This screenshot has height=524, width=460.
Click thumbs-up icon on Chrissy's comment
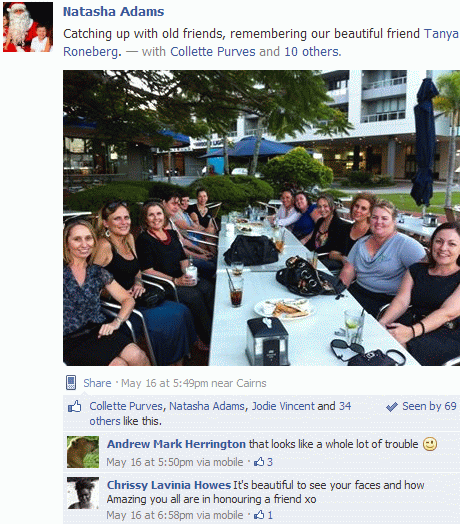pyautogui.click(x=259, y=515)
